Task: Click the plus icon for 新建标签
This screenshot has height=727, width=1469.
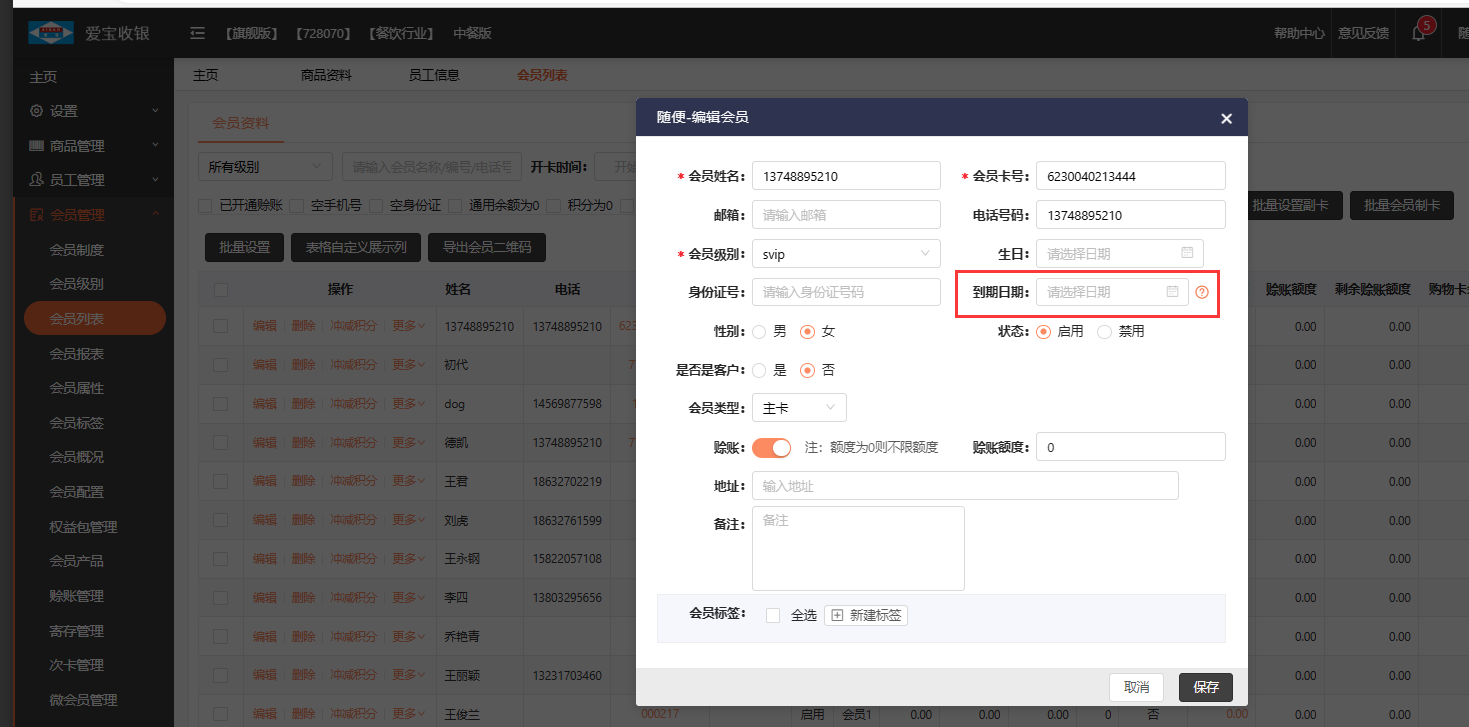Action: 838,616
